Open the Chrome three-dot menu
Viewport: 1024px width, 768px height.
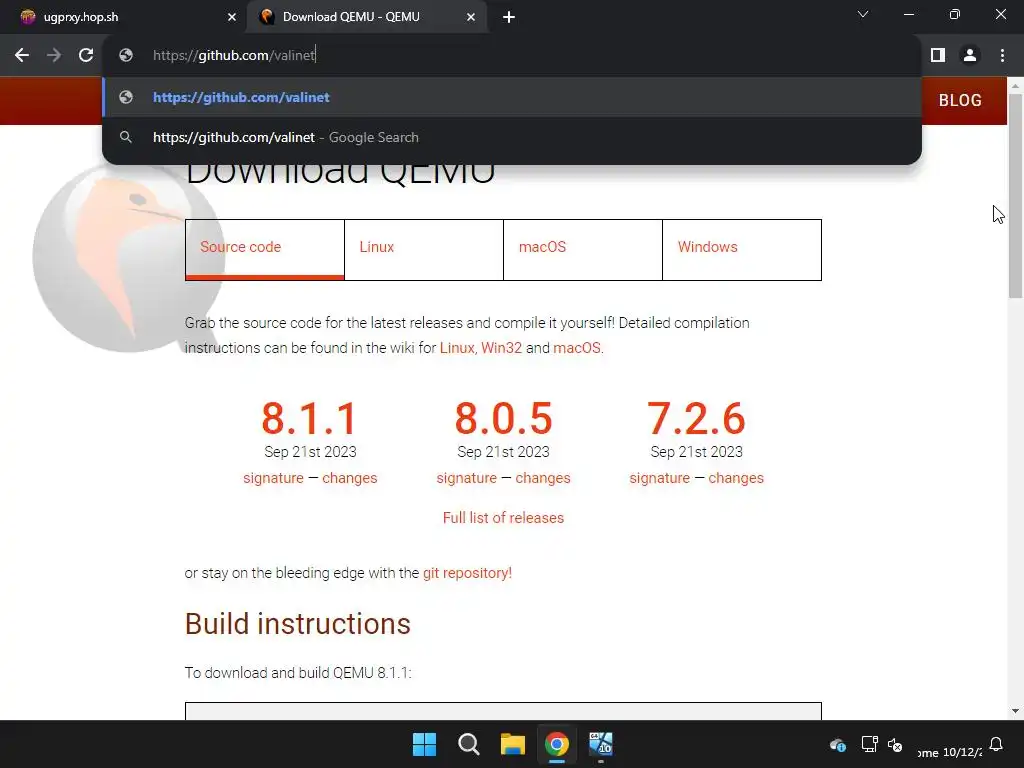pyautogui.click(x=1002, y=56)
